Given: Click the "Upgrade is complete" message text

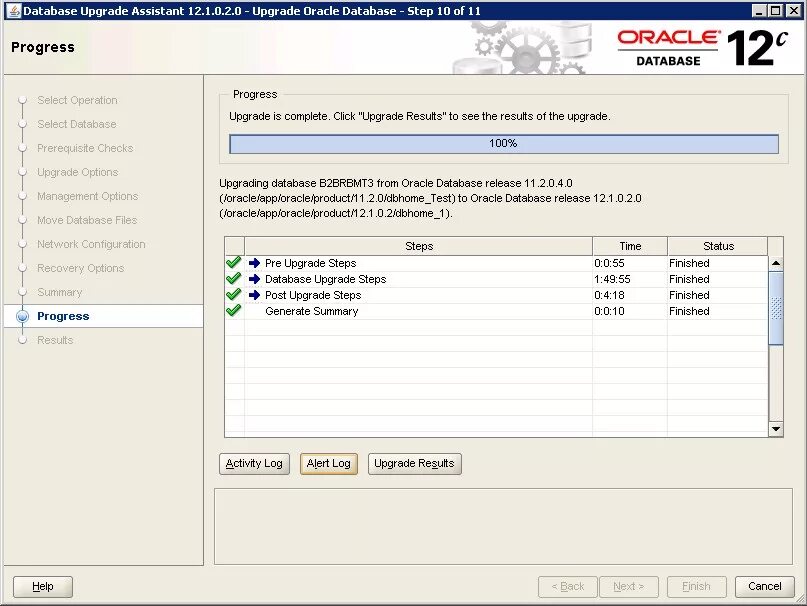Looking at the screenshot, I should point(419,116).
